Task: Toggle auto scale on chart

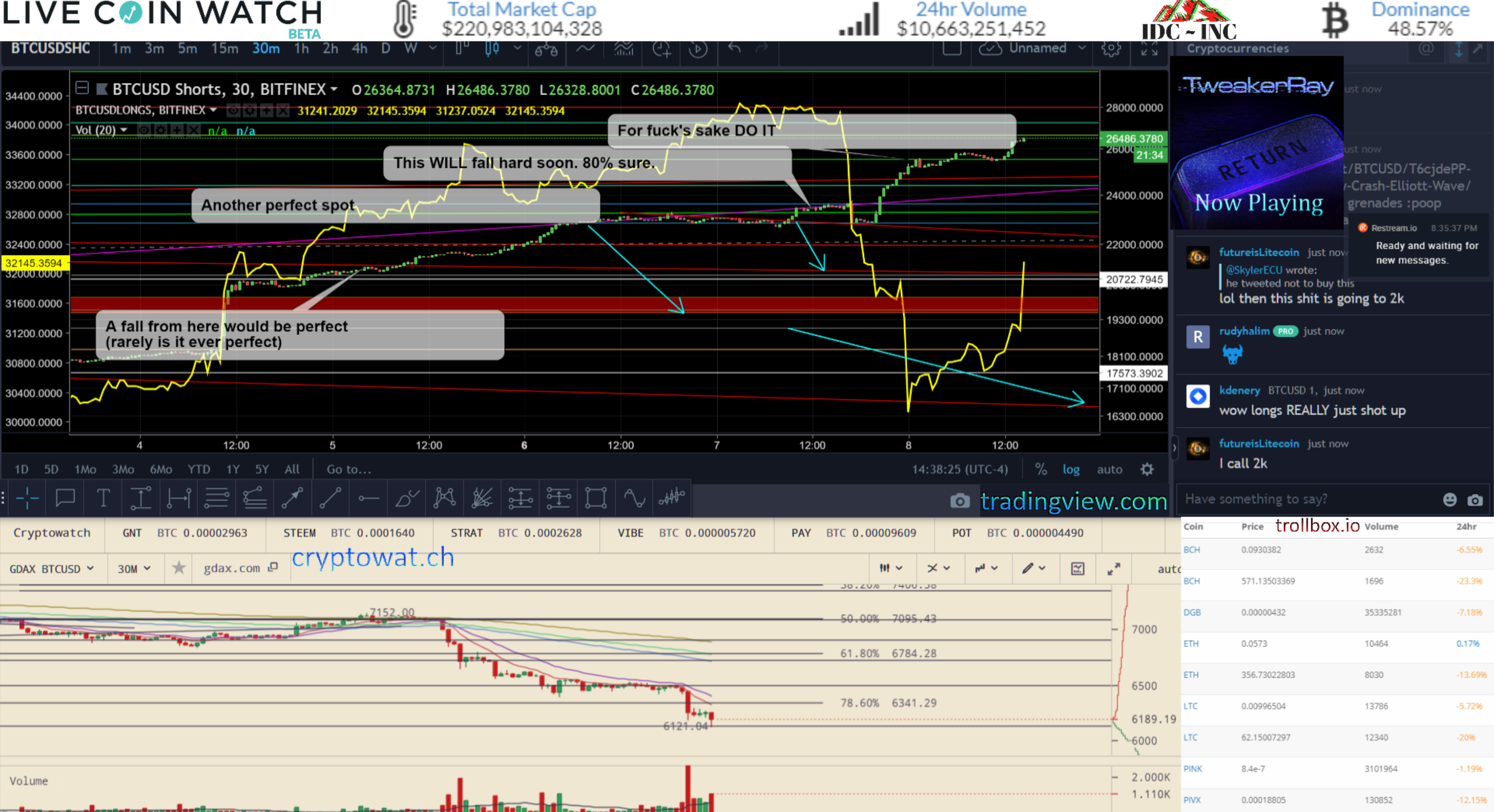Action: click(x=1109, y=469)
